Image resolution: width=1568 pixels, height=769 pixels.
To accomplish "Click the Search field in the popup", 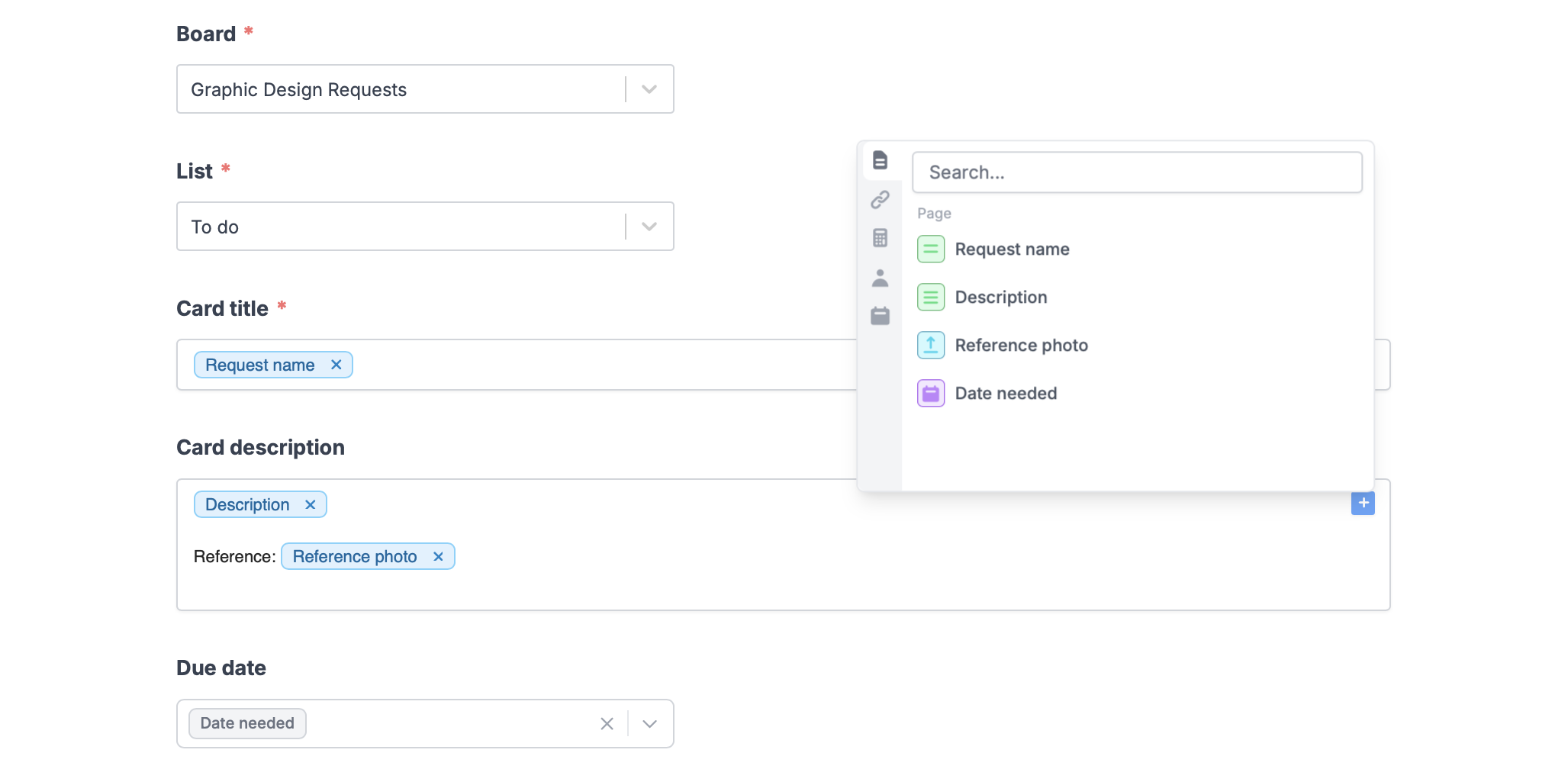I will tap(1138, 172).
